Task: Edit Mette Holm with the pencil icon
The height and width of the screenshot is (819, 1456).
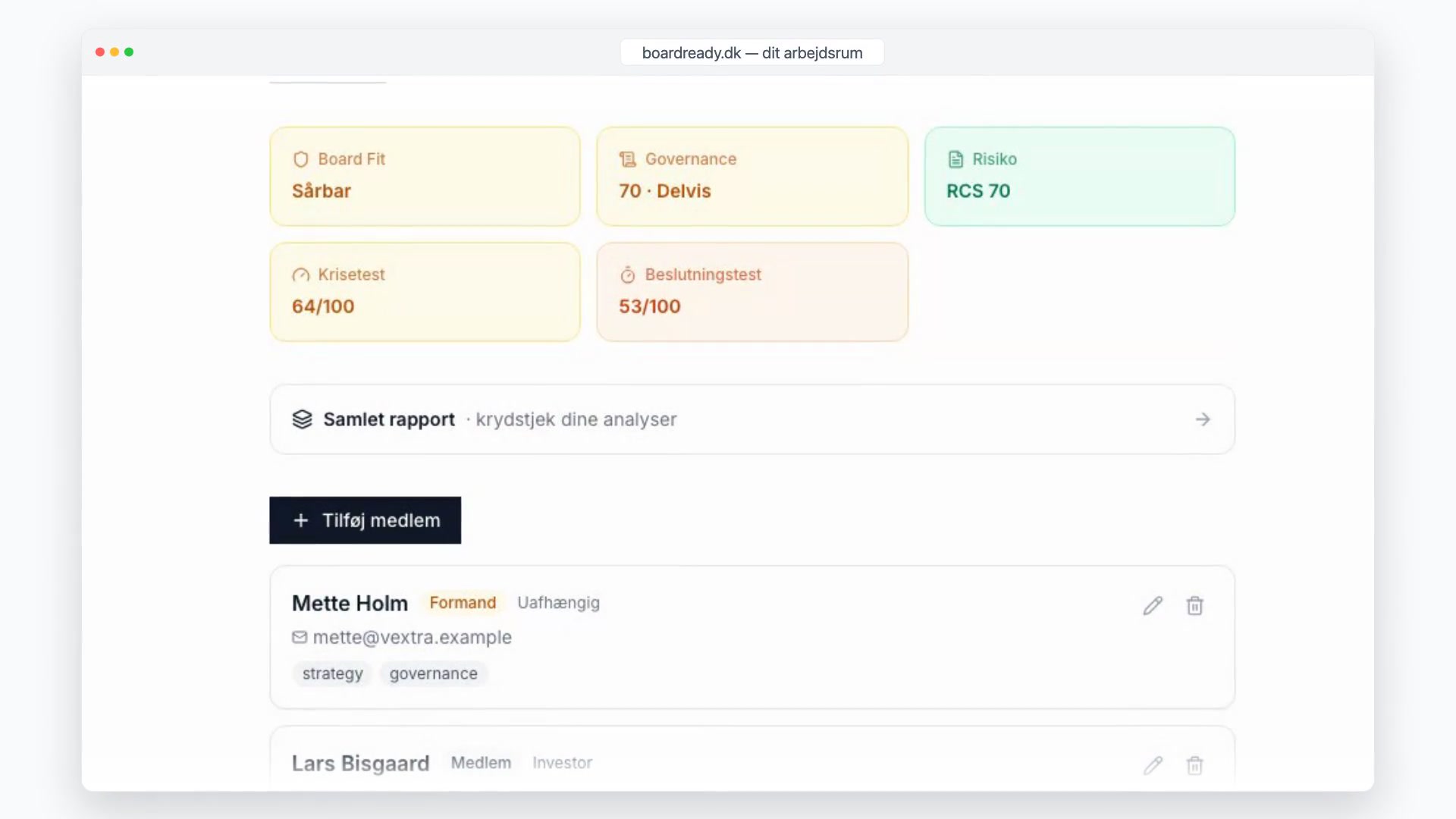Action: point(1153,606)
